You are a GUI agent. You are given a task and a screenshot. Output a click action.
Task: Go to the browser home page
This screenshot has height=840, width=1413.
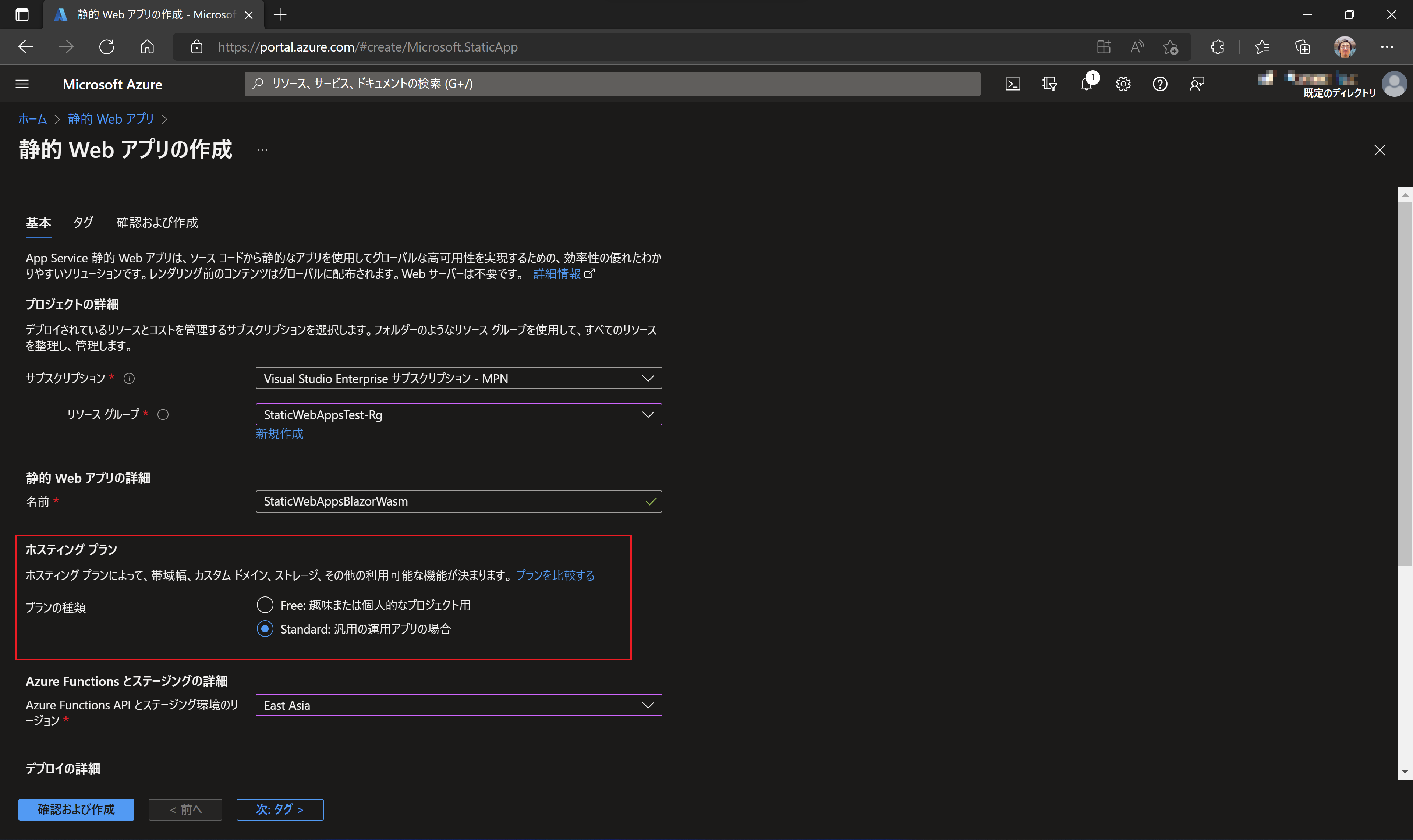coord(147,46)
